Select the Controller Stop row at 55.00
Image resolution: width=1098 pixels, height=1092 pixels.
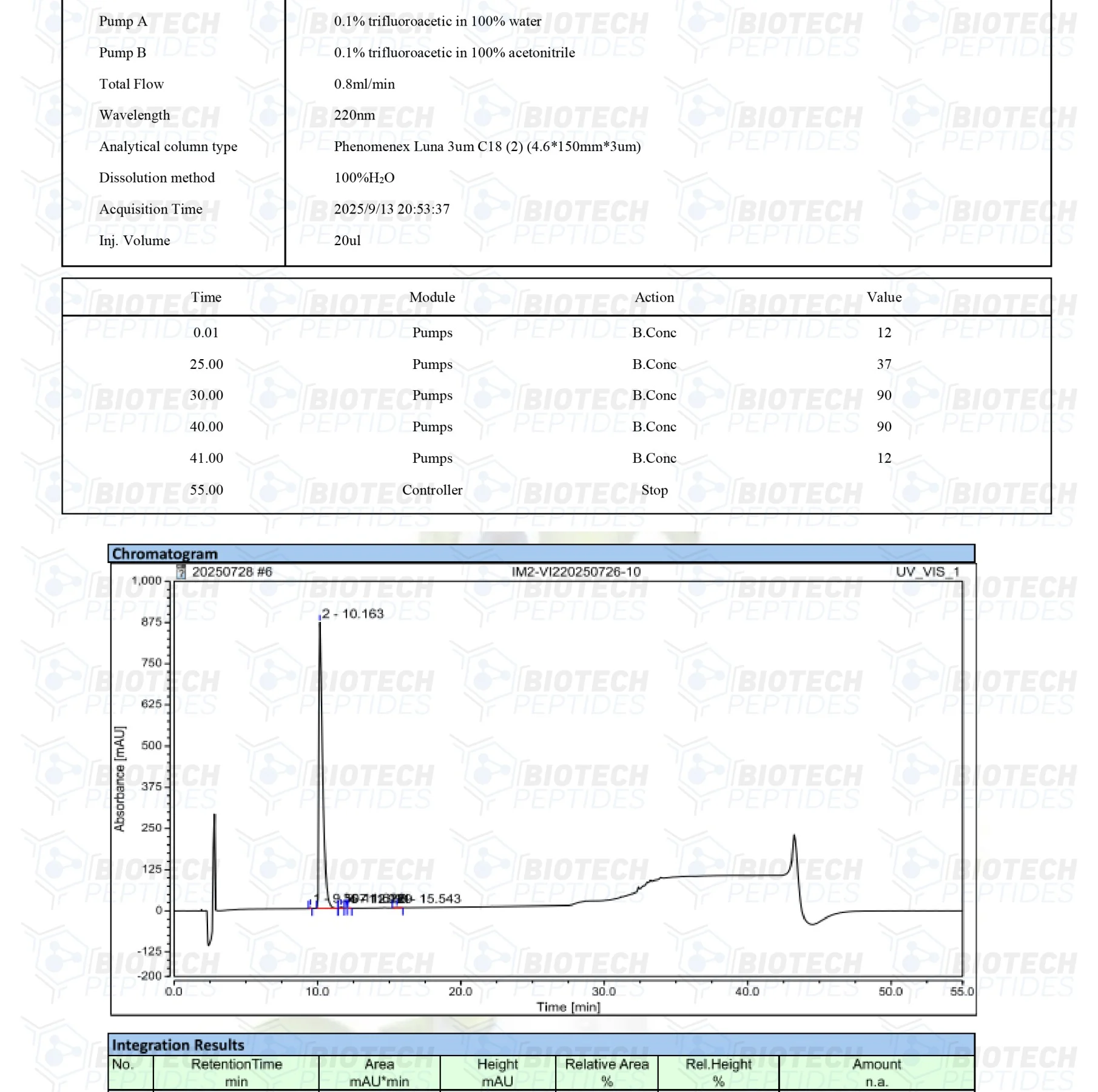(432, 490)
